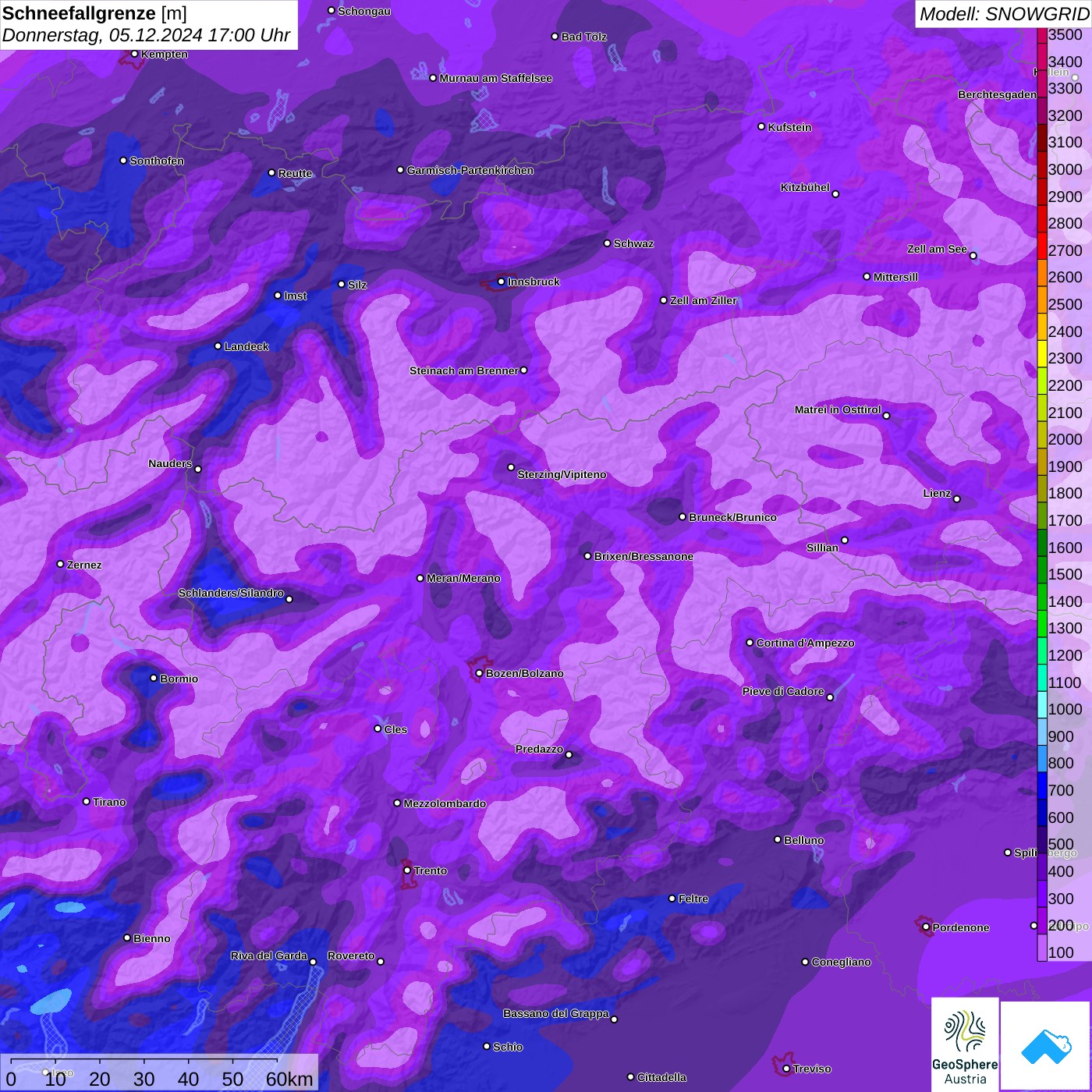The image size is (1092, 1092).
Task: Click the Innsbruck city marker
Action: [x=501, y=282]
